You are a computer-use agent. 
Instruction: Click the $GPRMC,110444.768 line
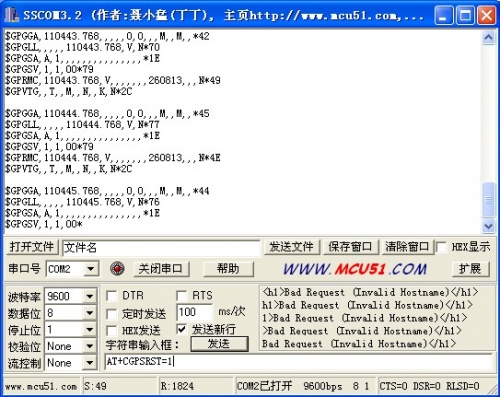point(112,158)
